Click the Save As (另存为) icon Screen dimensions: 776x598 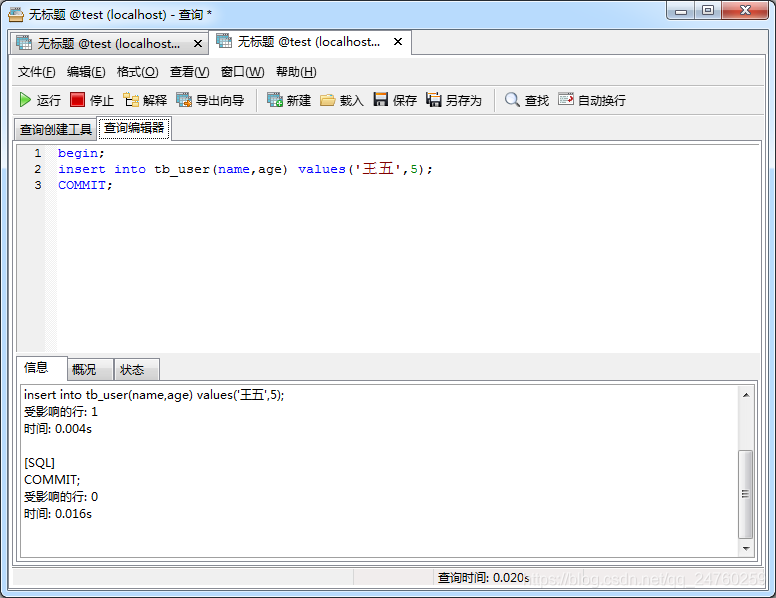pyautogui.click(x=434, y=100)
